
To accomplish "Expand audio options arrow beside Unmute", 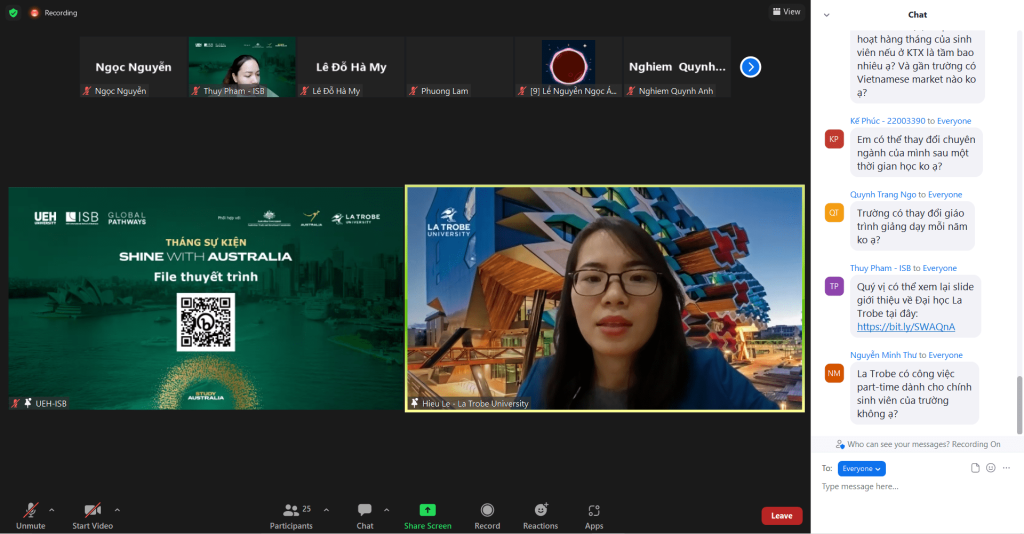I will pyautogui.click(x=52, y=509).
